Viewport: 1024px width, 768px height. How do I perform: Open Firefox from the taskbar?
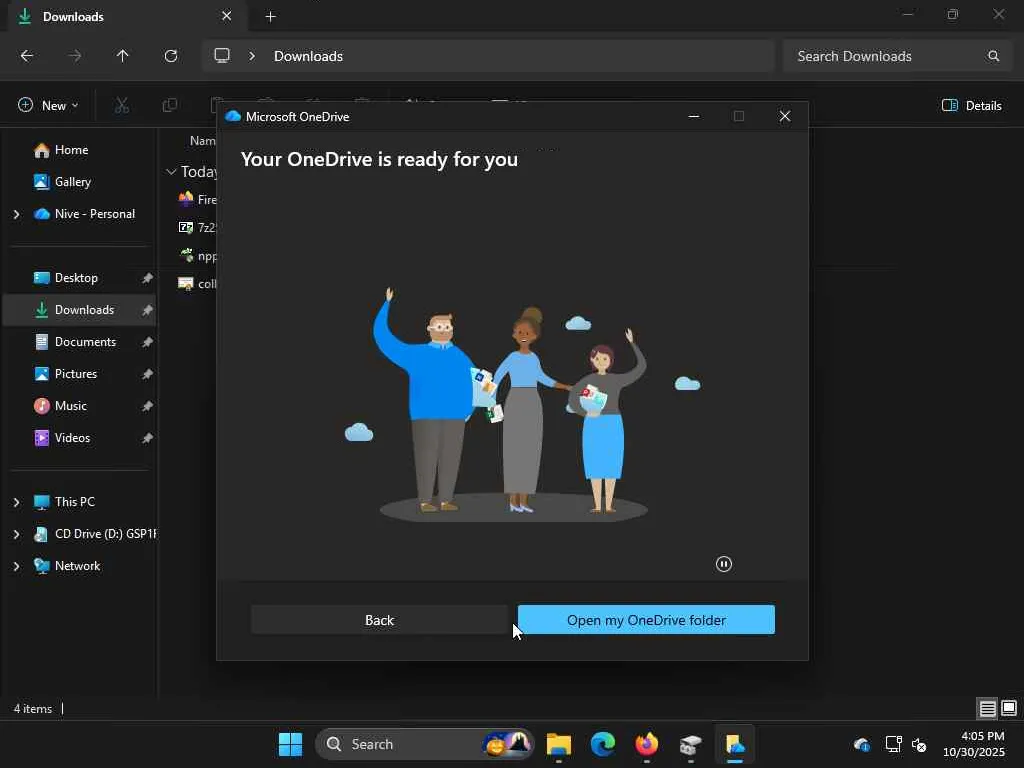point(647,744)
